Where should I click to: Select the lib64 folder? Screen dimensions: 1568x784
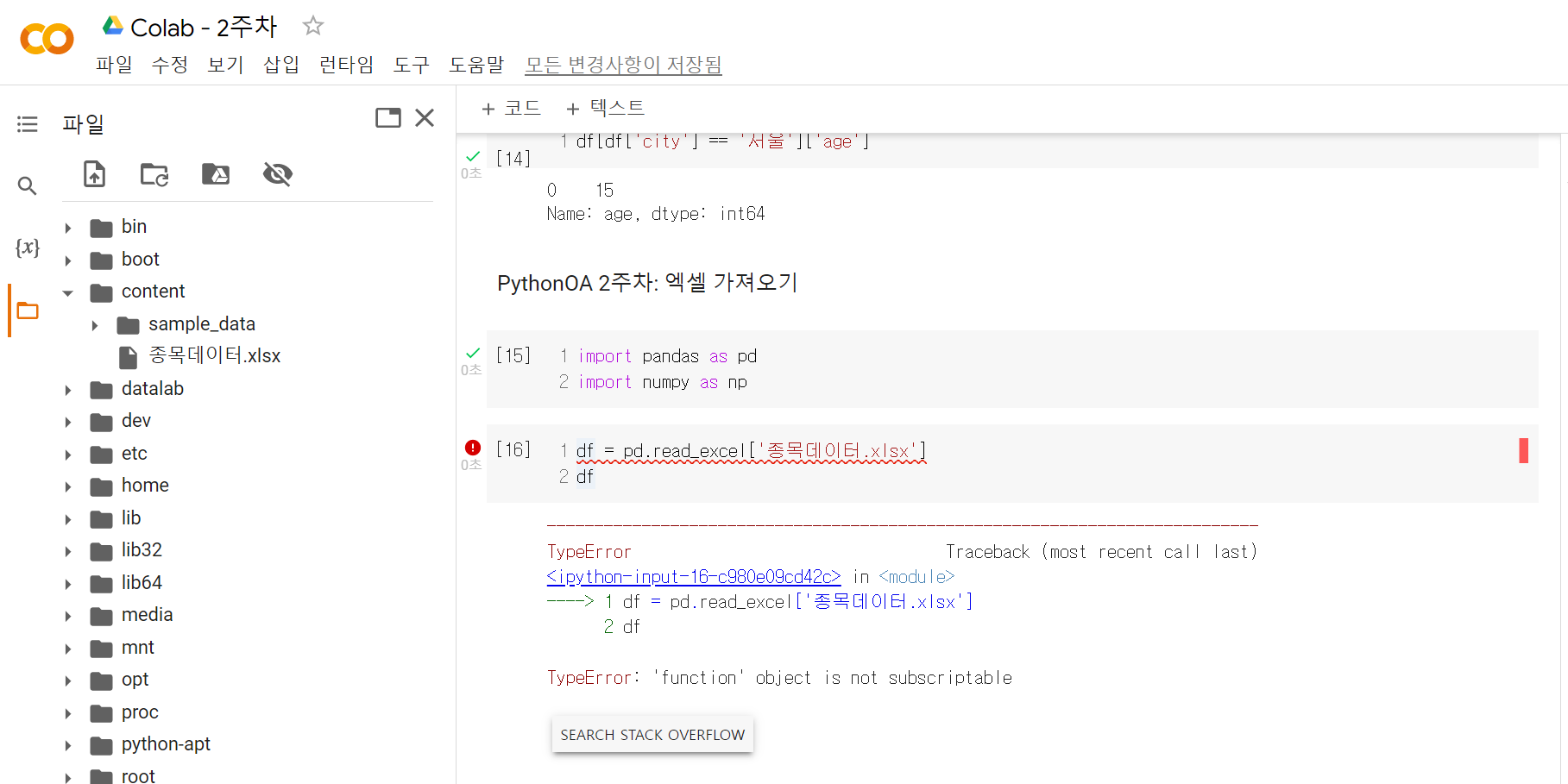(142, 582)
